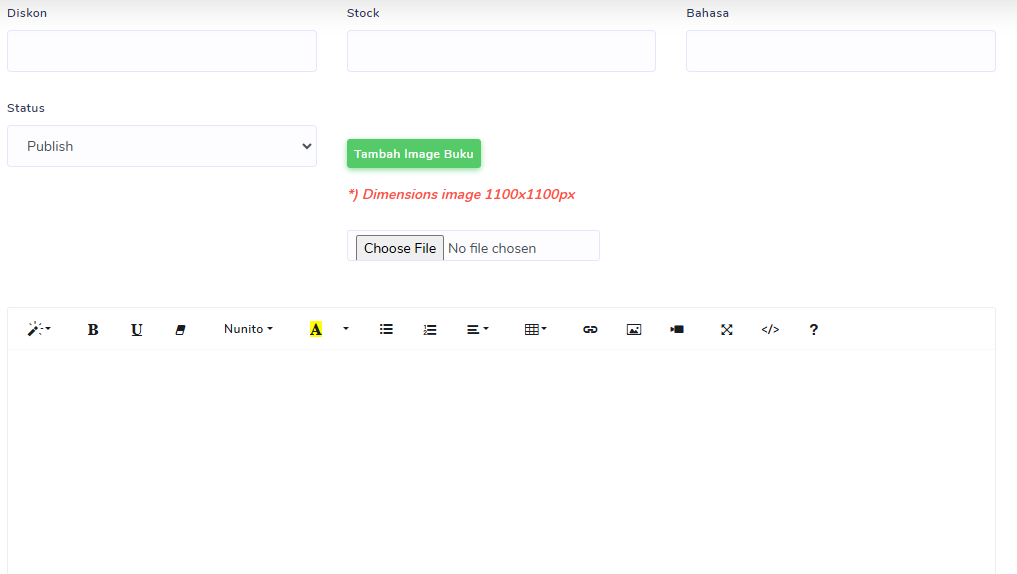Screen dimensions: 1017x574
Task: Toggle bold formatting in editor toolbar
Action: (x=93, y=329)
